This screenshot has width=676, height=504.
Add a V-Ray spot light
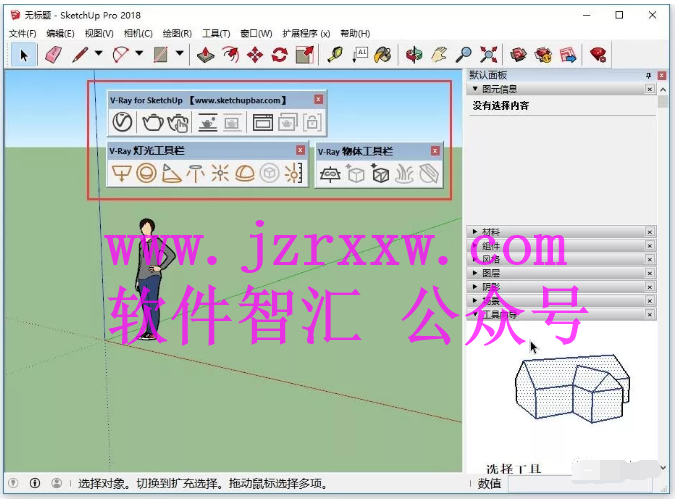click(171, 173)
